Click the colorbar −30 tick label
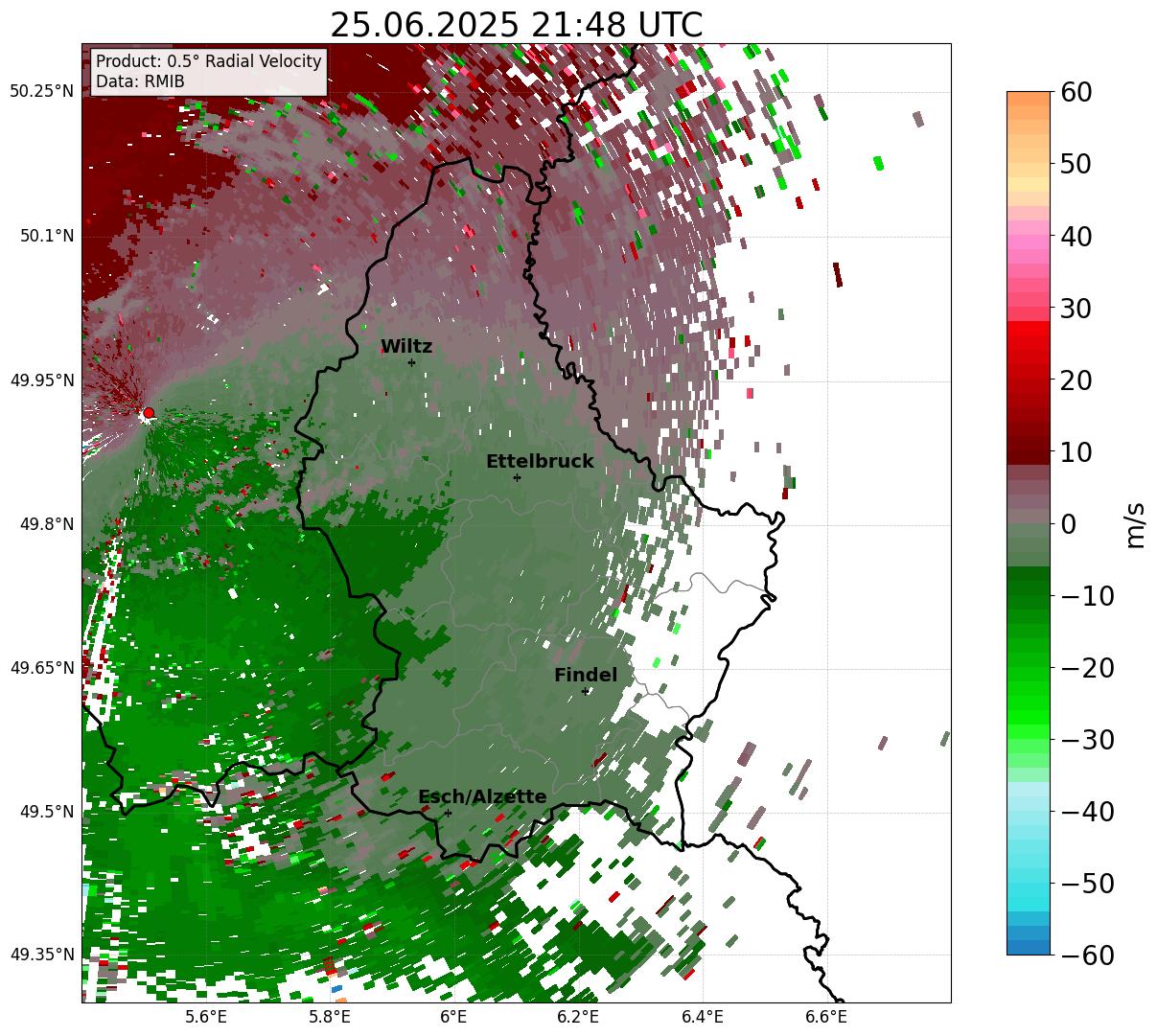Viewport: 1157px width, 1036px height. 1087,740
